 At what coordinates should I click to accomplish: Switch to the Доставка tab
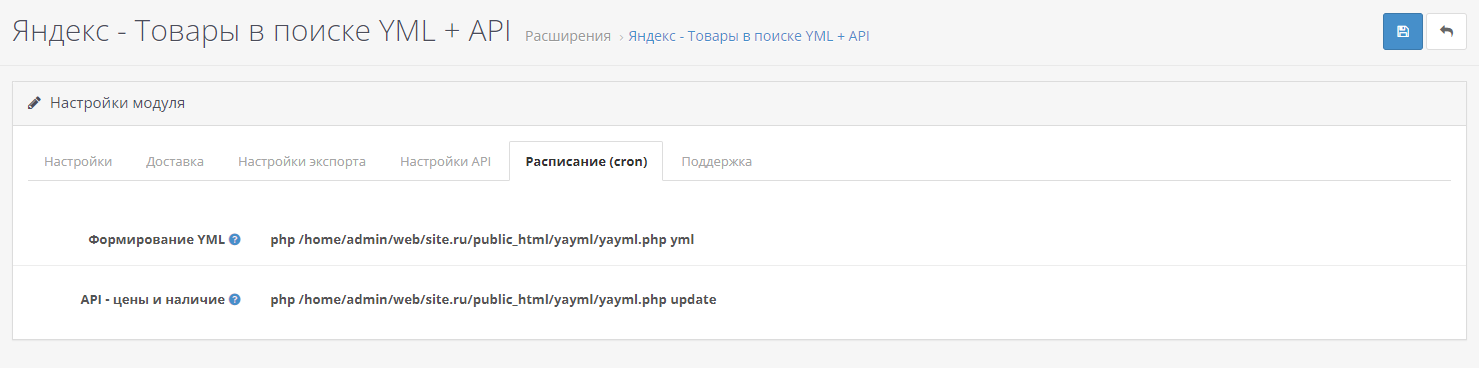(x=175, y=161)
